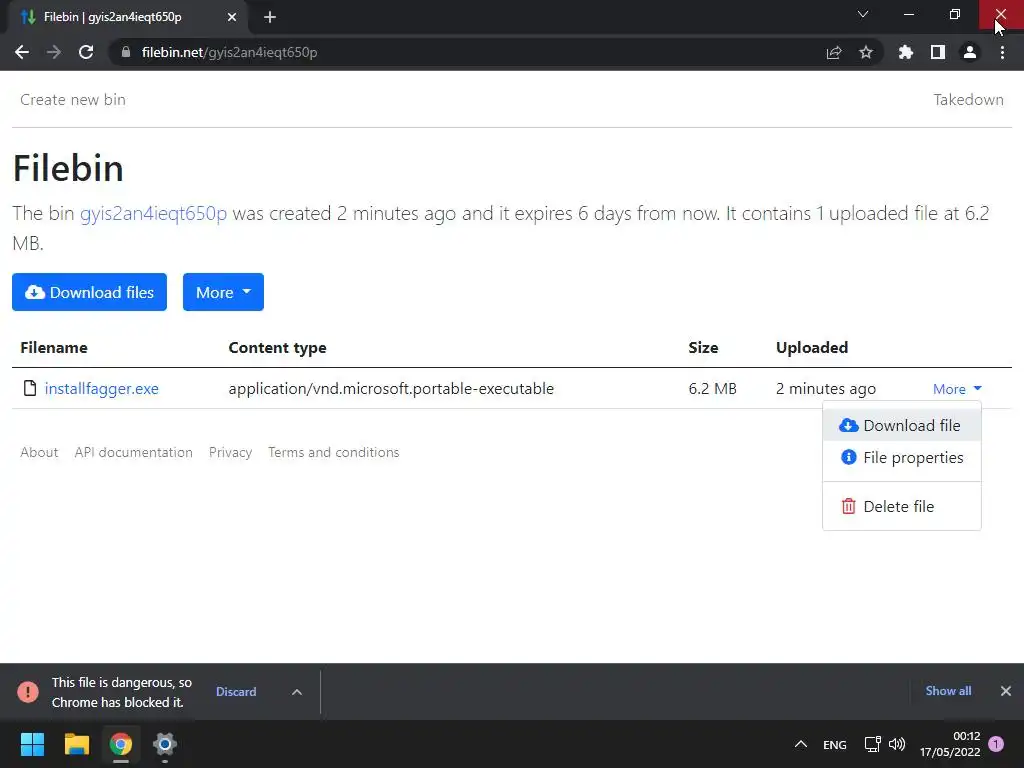1024x768 pixels.
Task: Click the lock icon in address bar
Action: coord(126,52)
